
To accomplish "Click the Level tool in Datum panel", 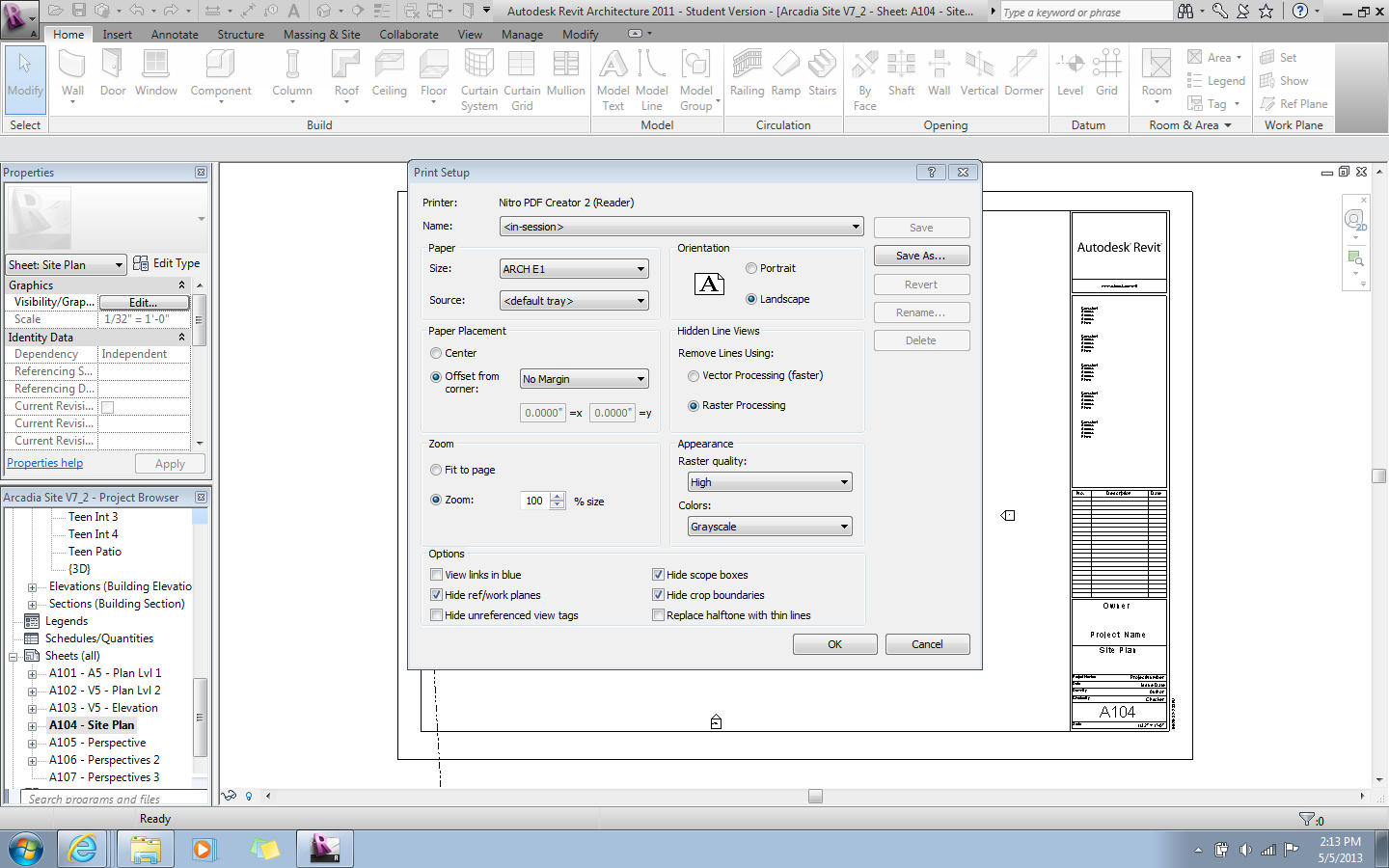I will 1069,79.
